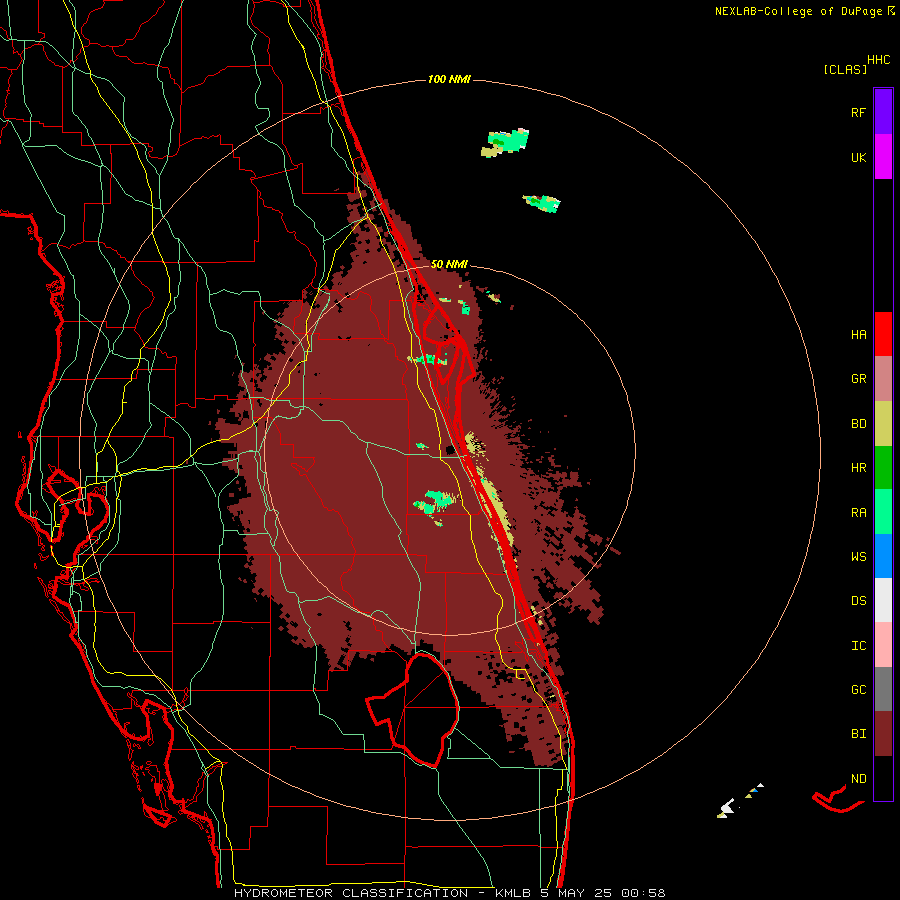Click the HA red legend swatch
Screen dimensions: 900x900
click(x=883, y=334)
